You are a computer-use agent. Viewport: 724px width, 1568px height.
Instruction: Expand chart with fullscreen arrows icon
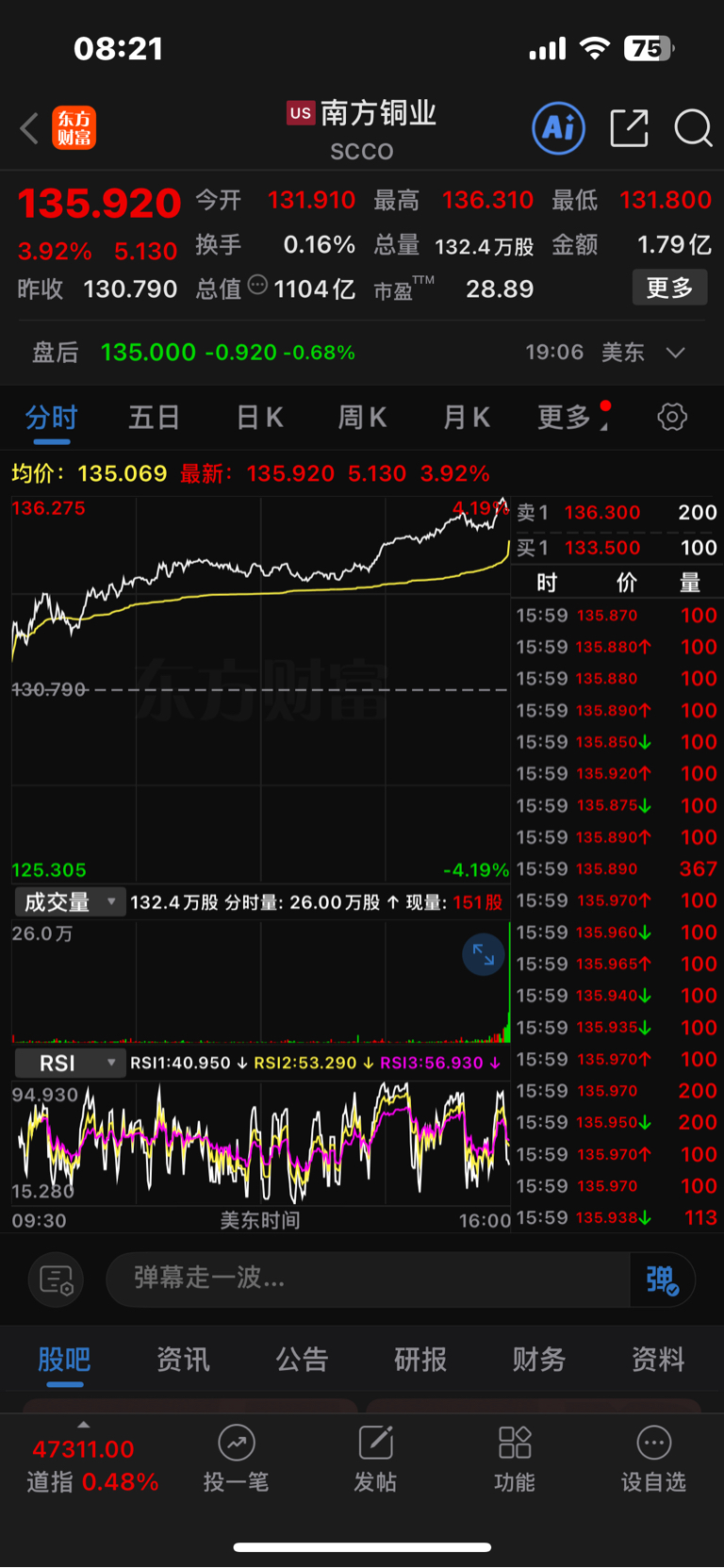click(484, 955)
